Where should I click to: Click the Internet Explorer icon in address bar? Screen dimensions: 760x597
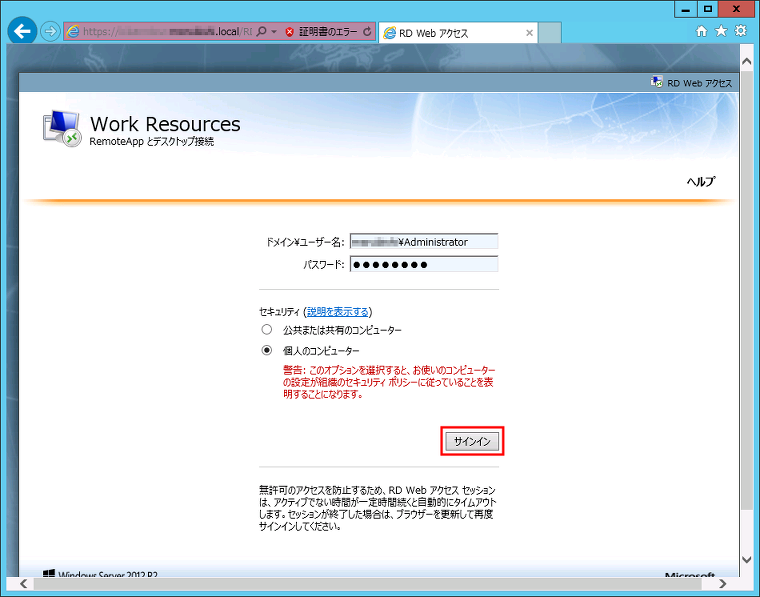click(73, 32)
